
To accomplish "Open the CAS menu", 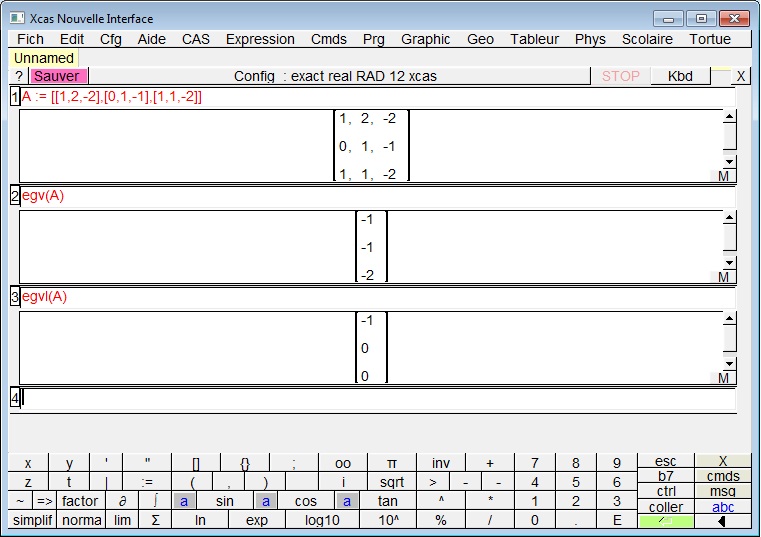I will 196,39.
